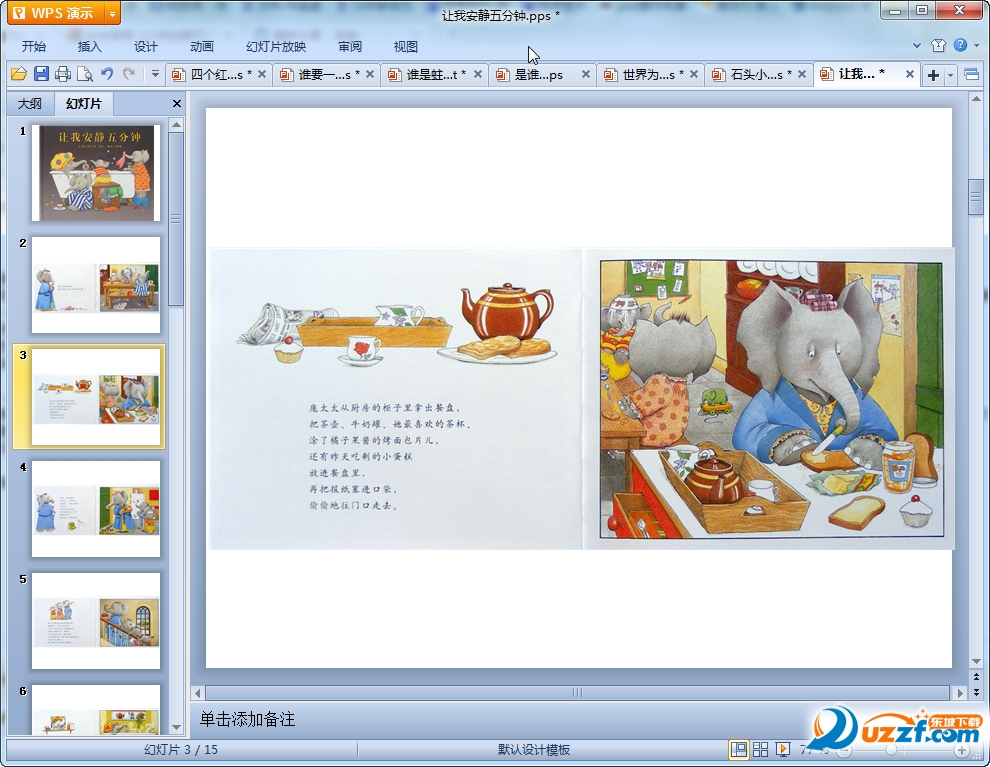The width and height of the screenshot is (990, 767).
Task: Open the WPS 演示 application menu button
Action: coord(54,13)
